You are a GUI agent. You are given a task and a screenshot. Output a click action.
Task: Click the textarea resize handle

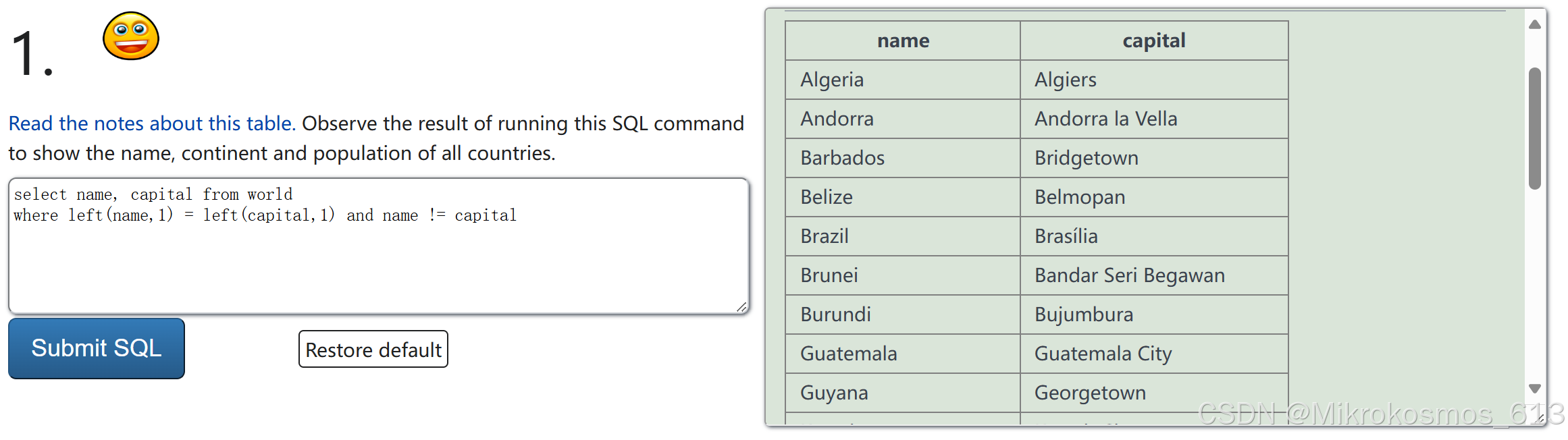pyautogui.click(x=741, y=306)
